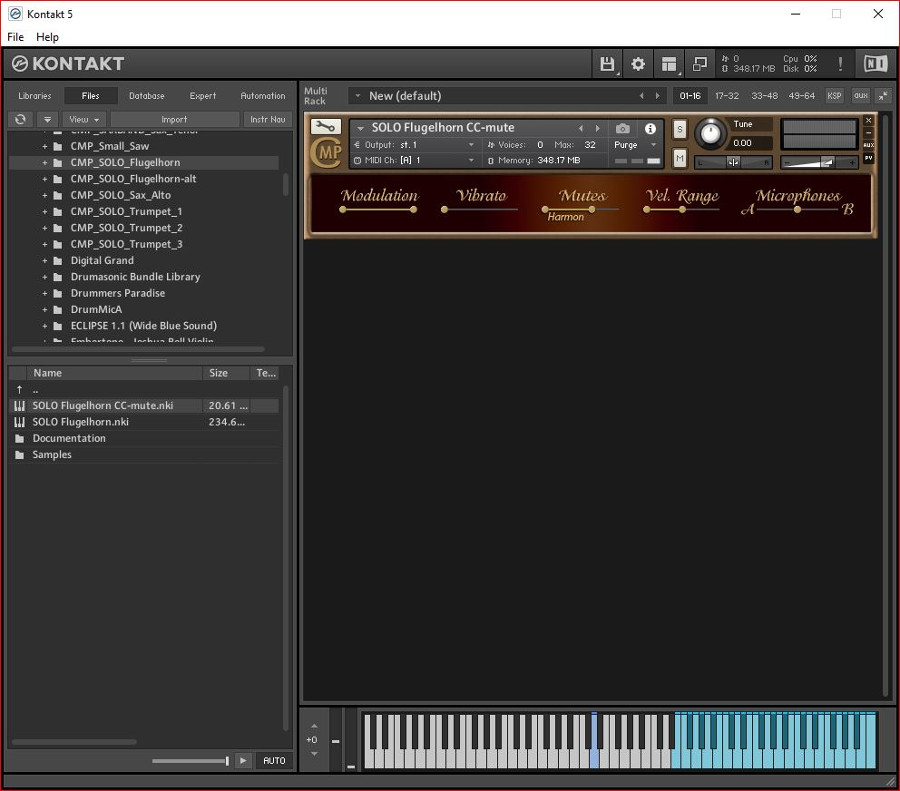Shift keyboard octave down arrow
The height and width of the screenshot is (791, 900).
(x=313, y=754)
